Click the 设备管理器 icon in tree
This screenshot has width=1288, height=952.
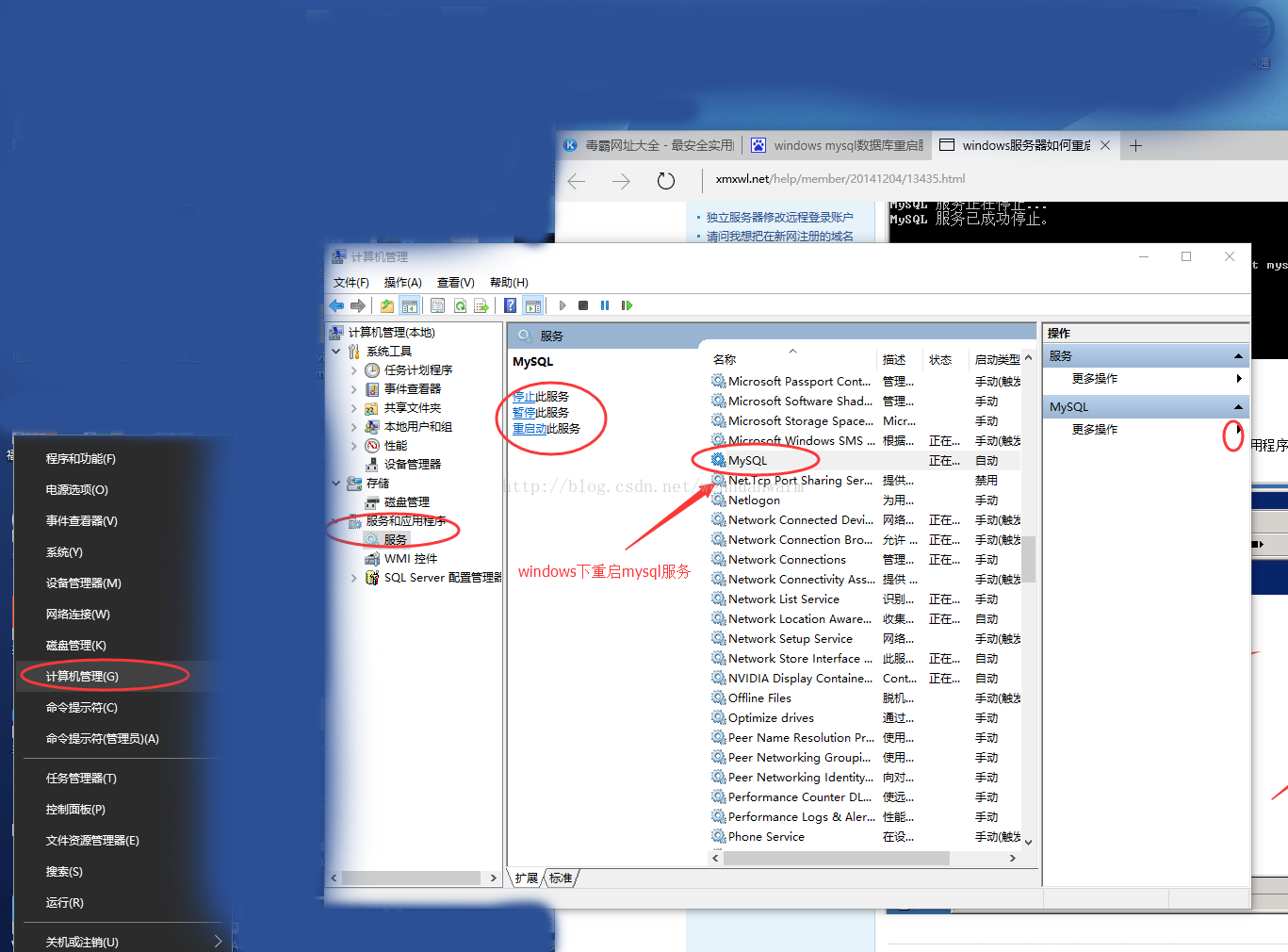coord(372,465)
